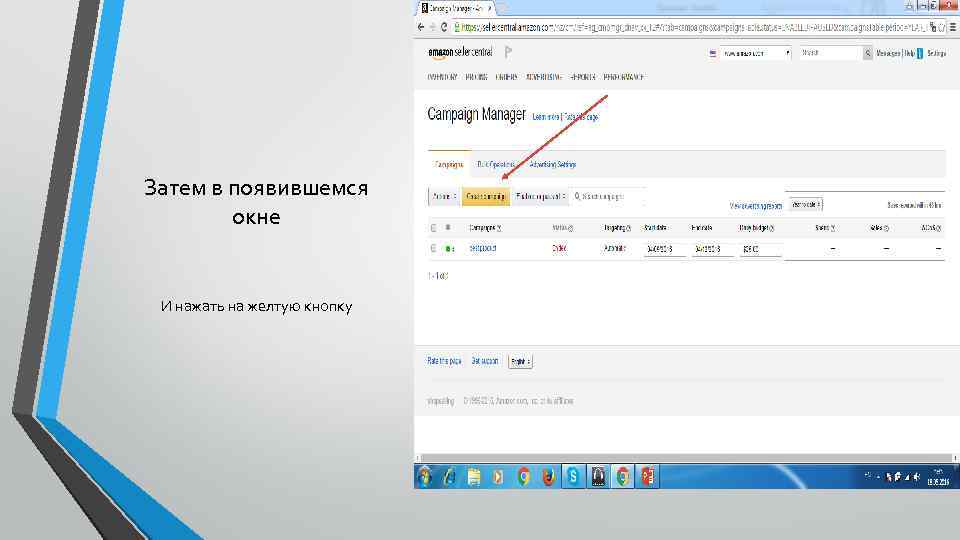The width and height of the screenshot is (960, 540).
Task: Open the Windows Media Player taskbar icon
Action: click(x=498, y=476)
